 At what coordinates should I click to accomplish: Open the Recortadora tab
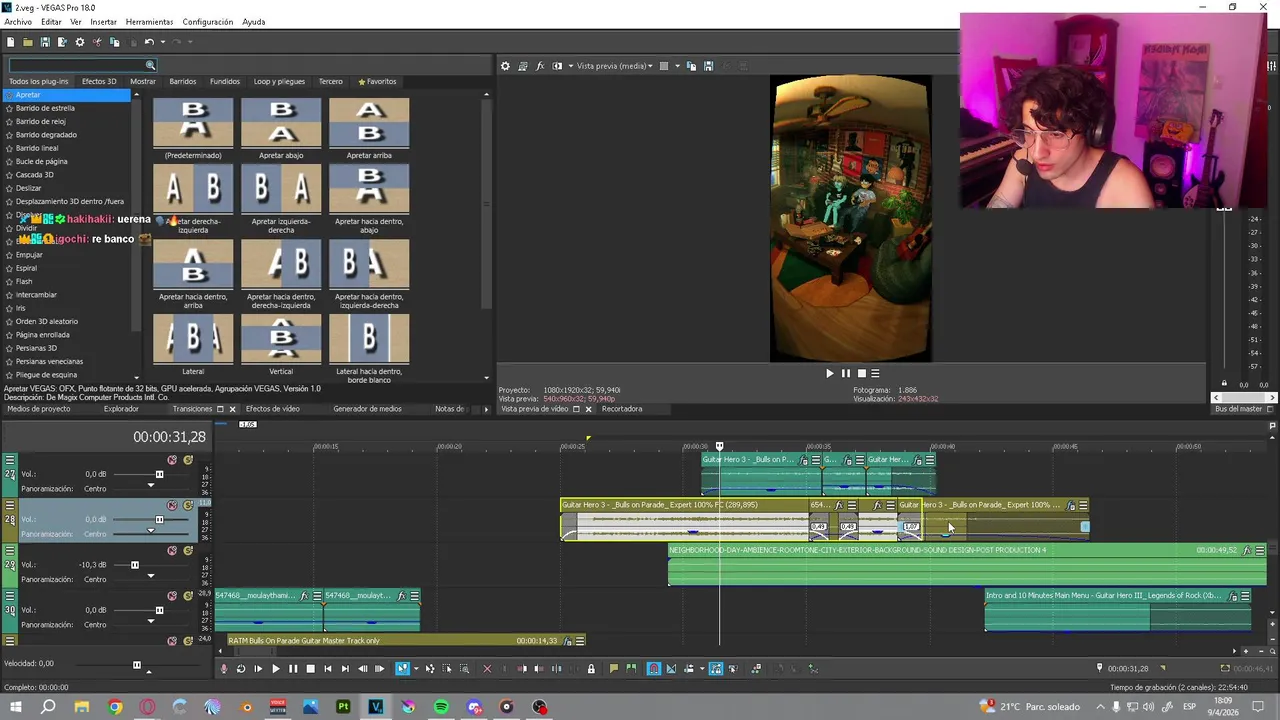coord(622,409)
